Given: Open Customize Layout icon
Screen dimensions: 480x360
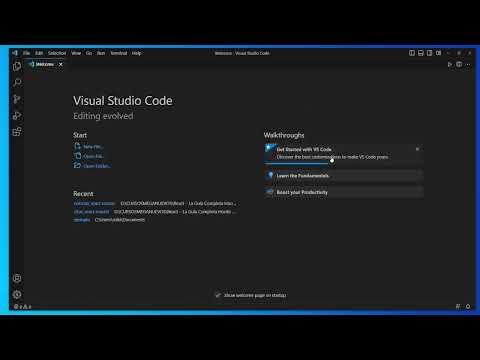Looking at the screenshot, I should [x=439, y=53].
